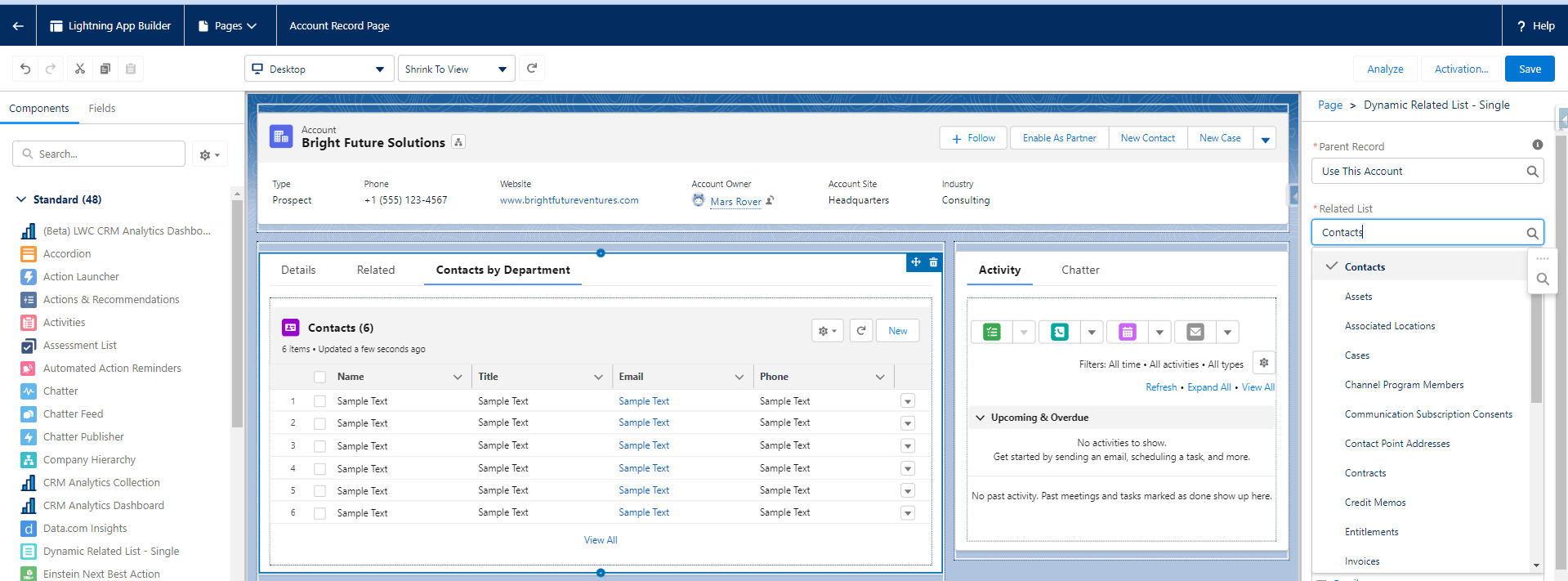Open the Contacts list gear menu
The width and height of the screenshot is (1568, 581).
point(828,331)
